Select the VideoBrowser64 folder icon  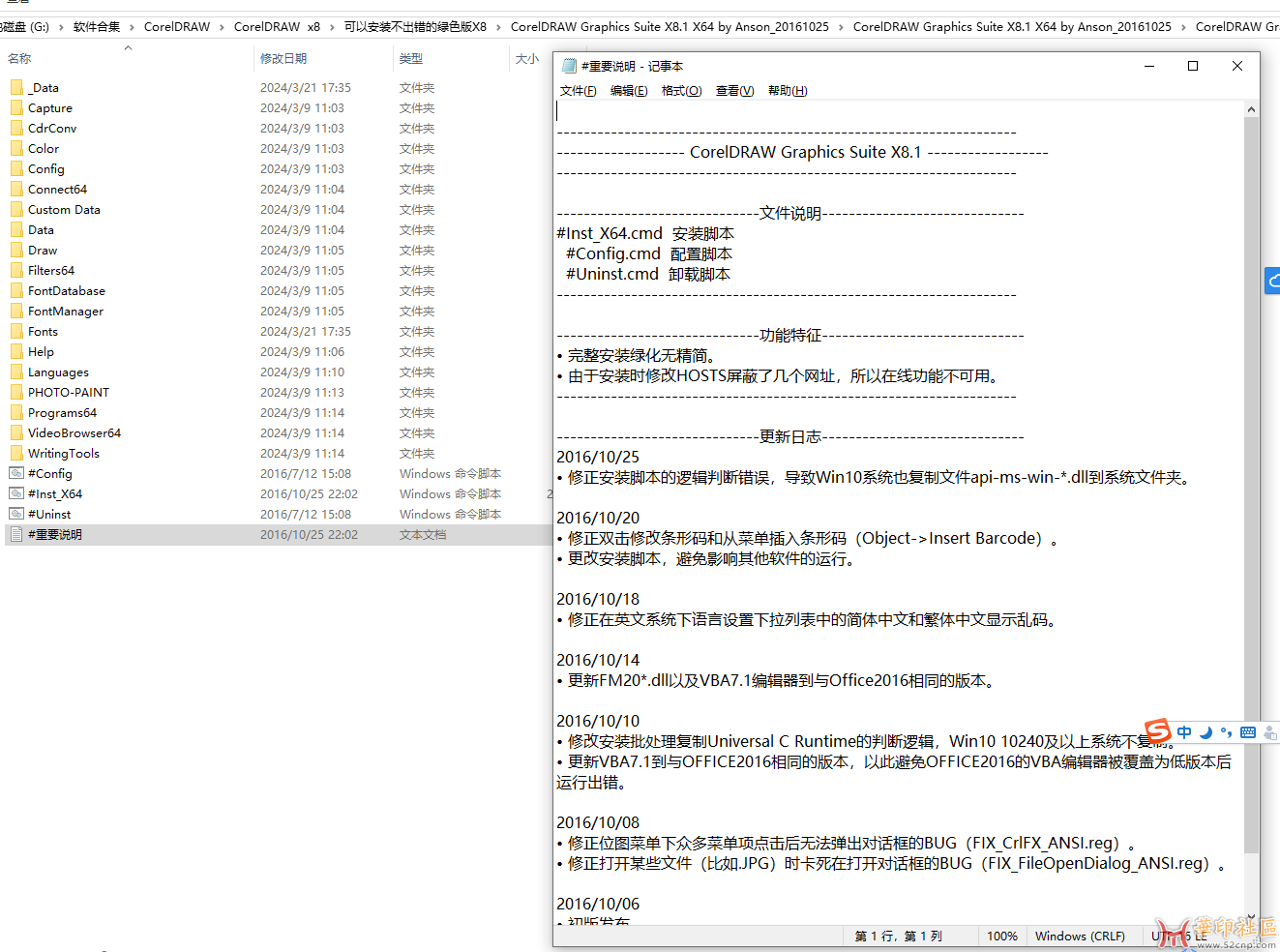tap(16, 432)
